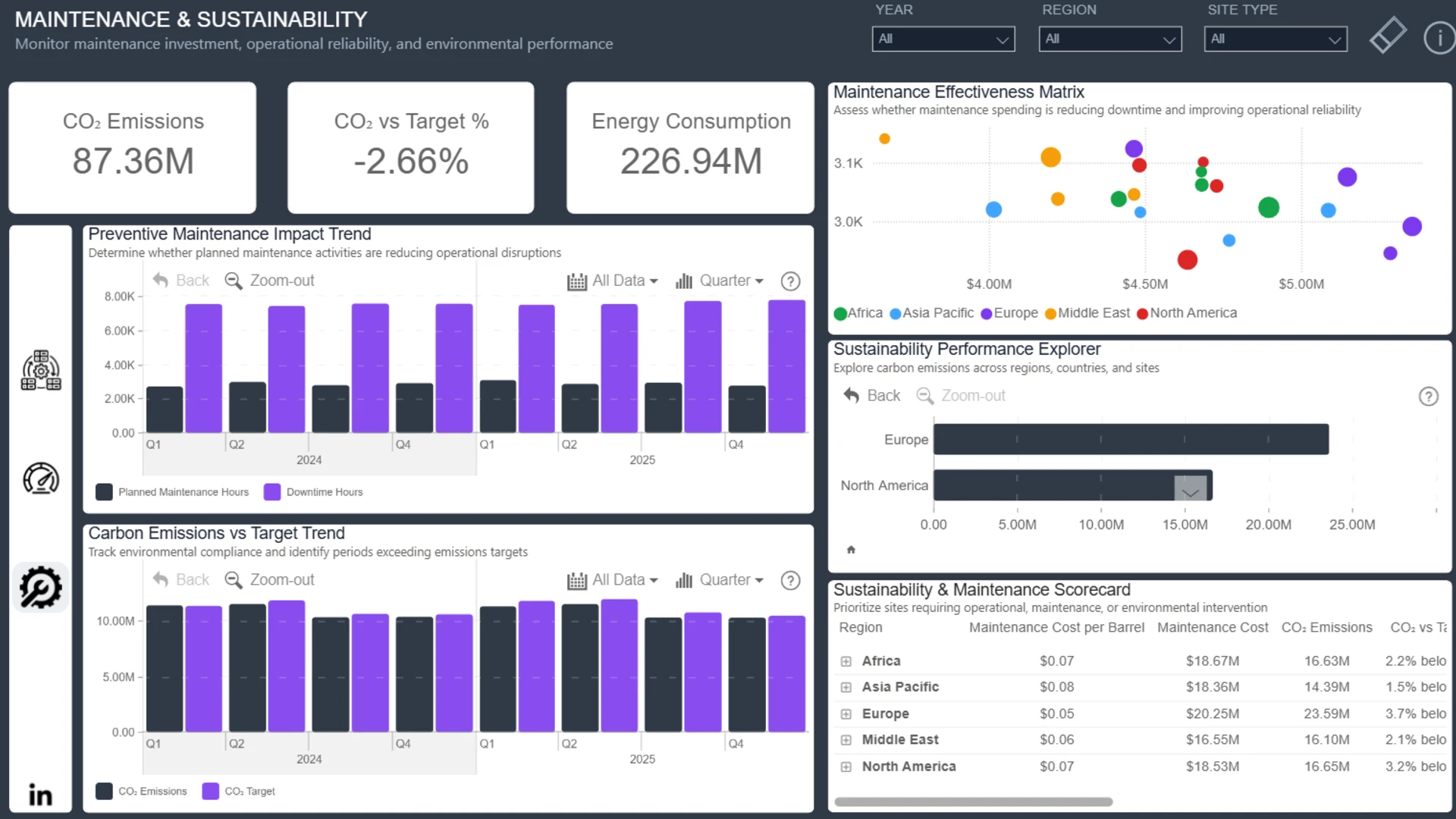Click Zoom-out magnifier in Carbon Emissions chart

tap(234, 579)
